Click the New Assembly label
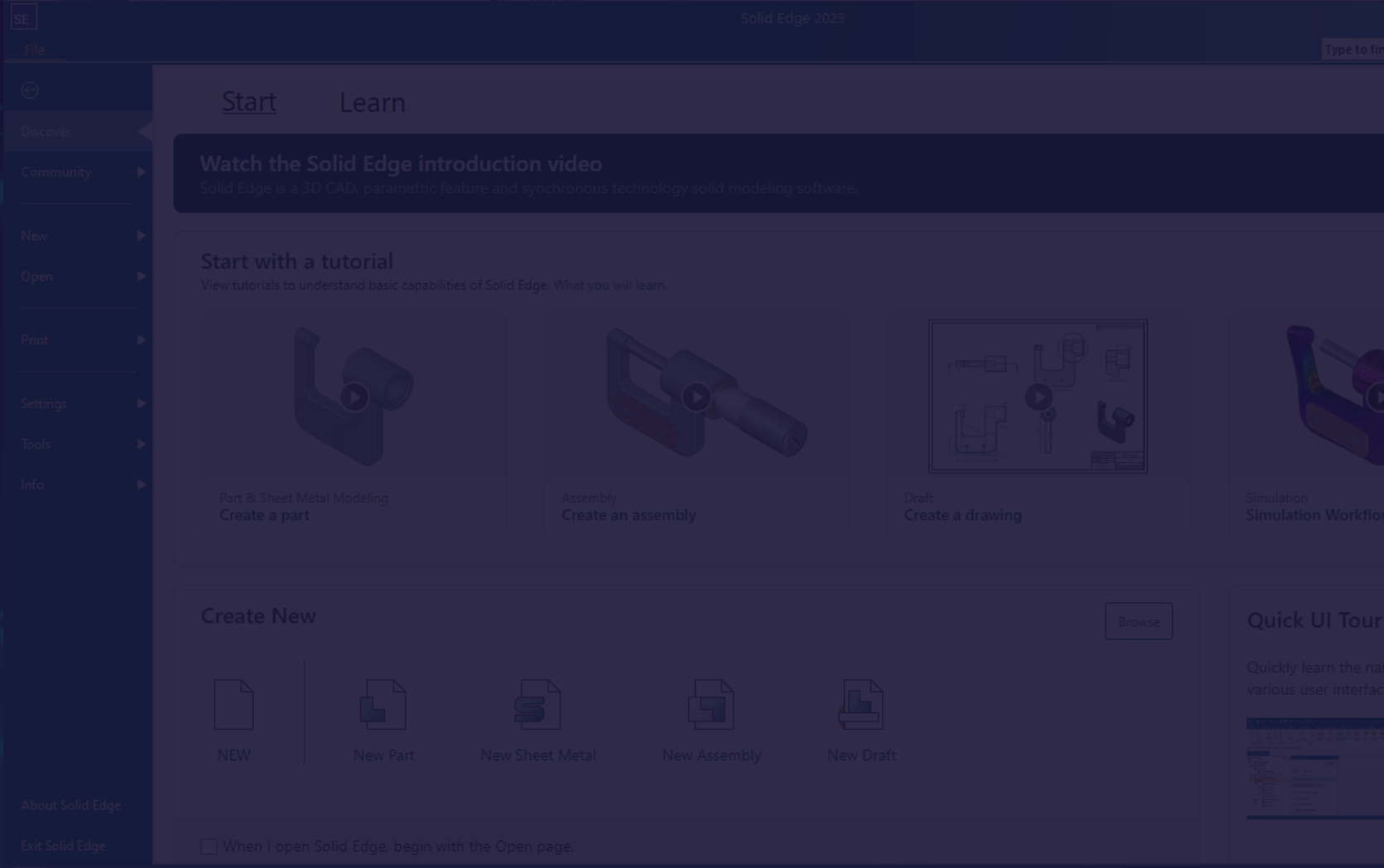The width and height of the screenshot is (1384, 868). (x=711, y=755)
